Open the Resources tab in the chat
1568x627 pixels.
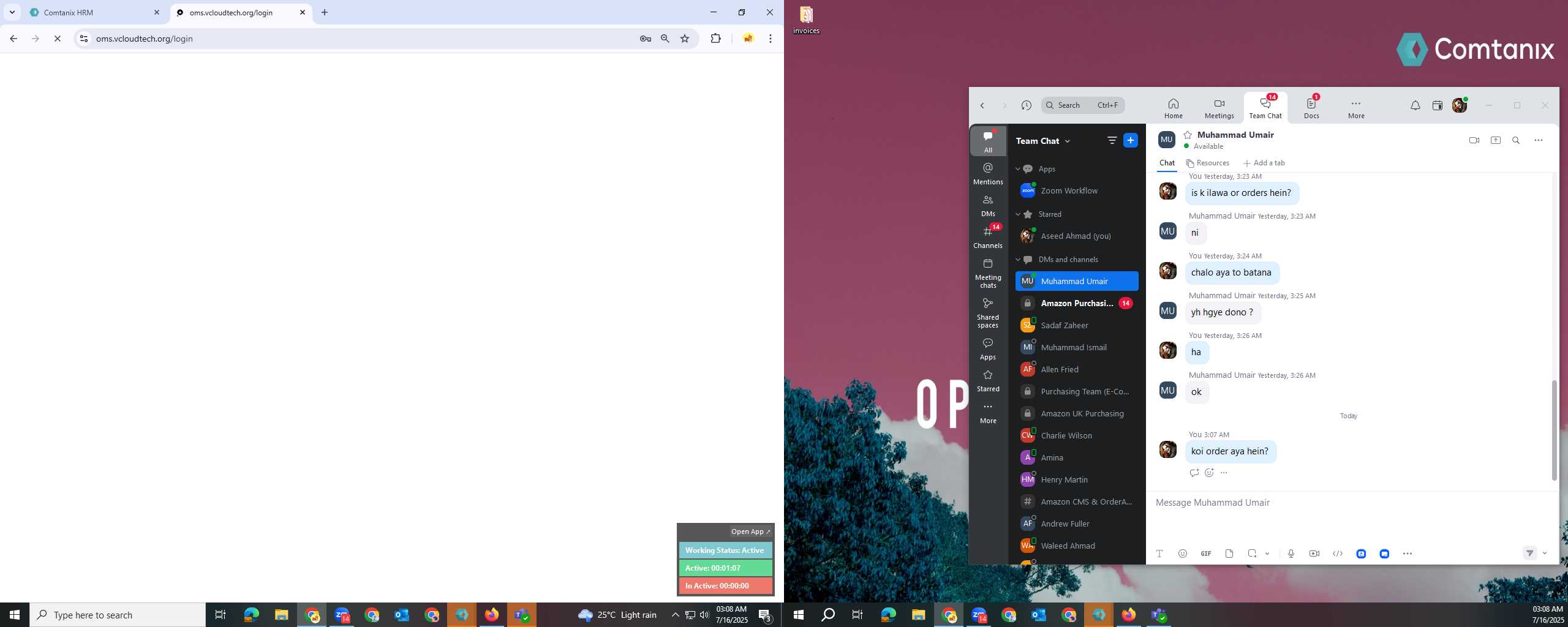point(1208,163)
